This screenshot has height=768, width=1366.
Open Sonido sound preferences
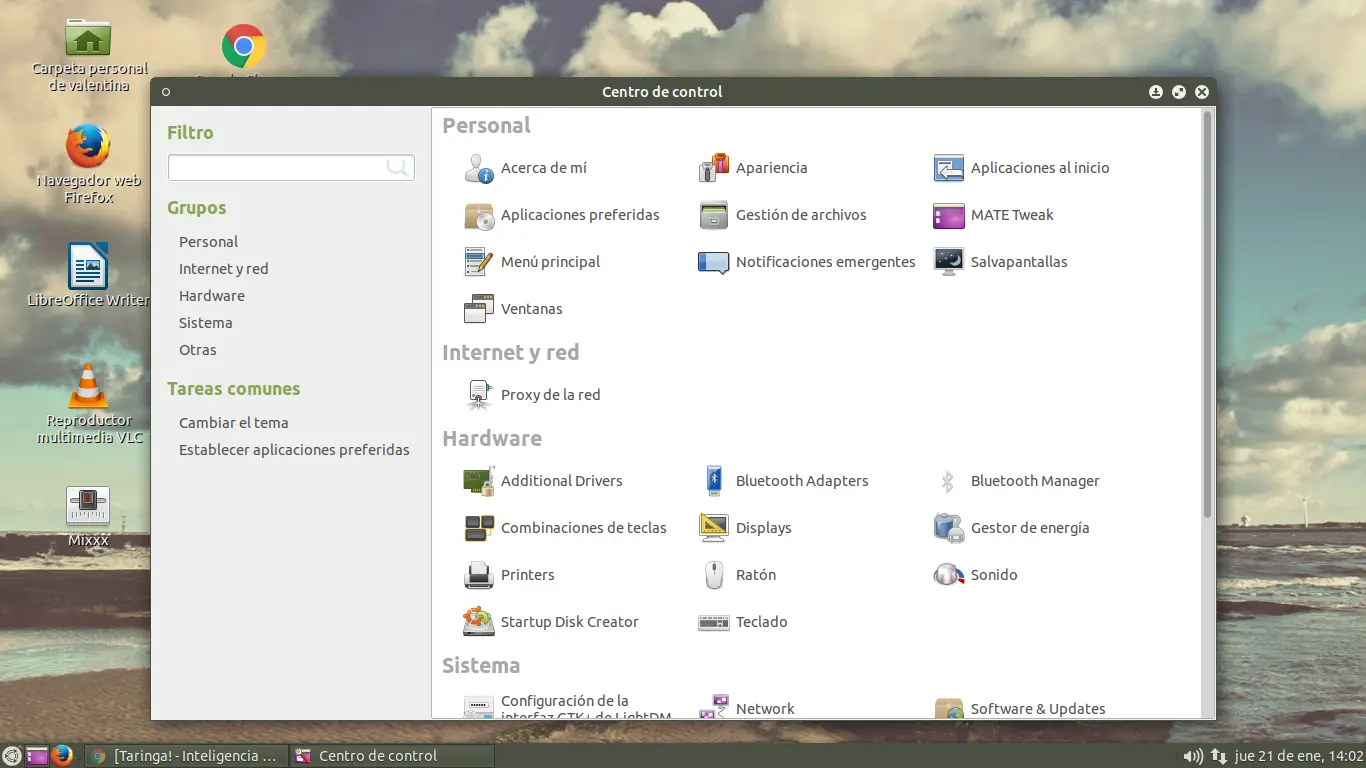(976, 575)
